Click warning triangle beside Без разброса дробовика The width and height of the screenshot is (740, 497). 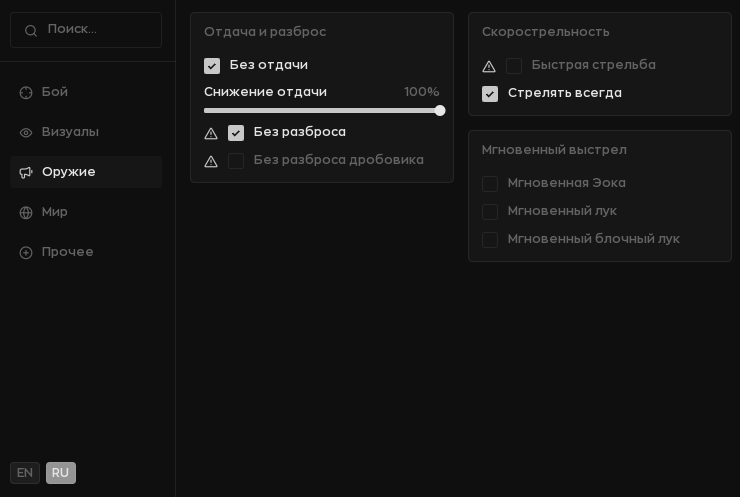coord(211,161)
